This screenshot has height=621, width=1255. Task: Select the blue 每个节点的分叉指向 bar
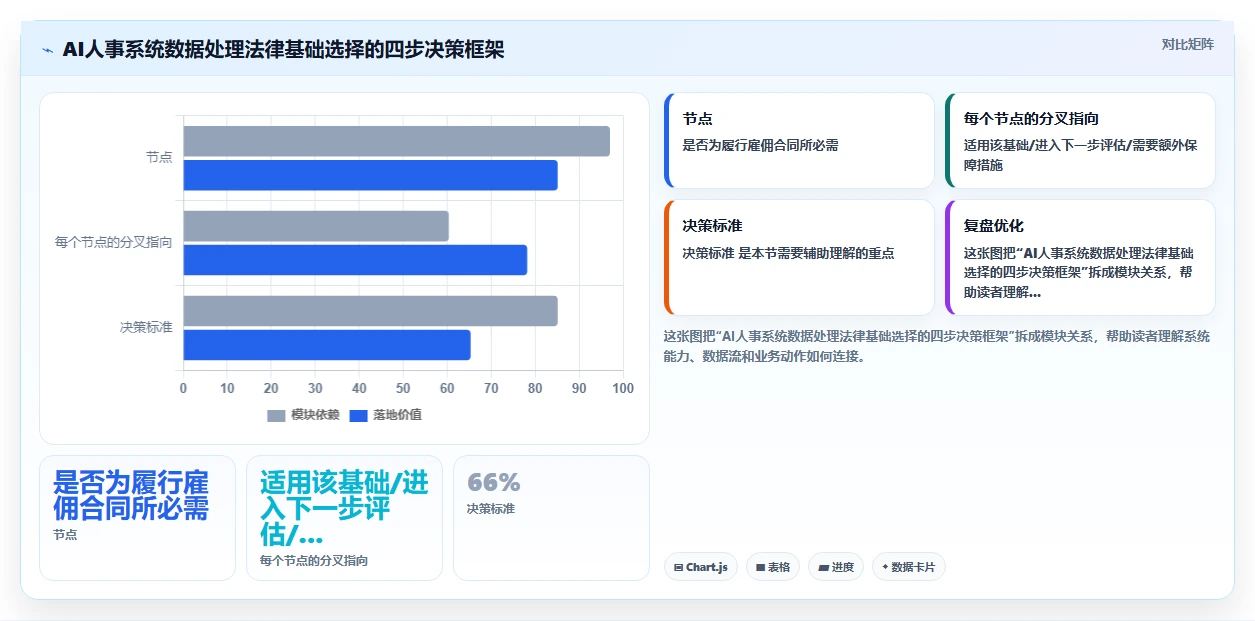tap(355, 260)
